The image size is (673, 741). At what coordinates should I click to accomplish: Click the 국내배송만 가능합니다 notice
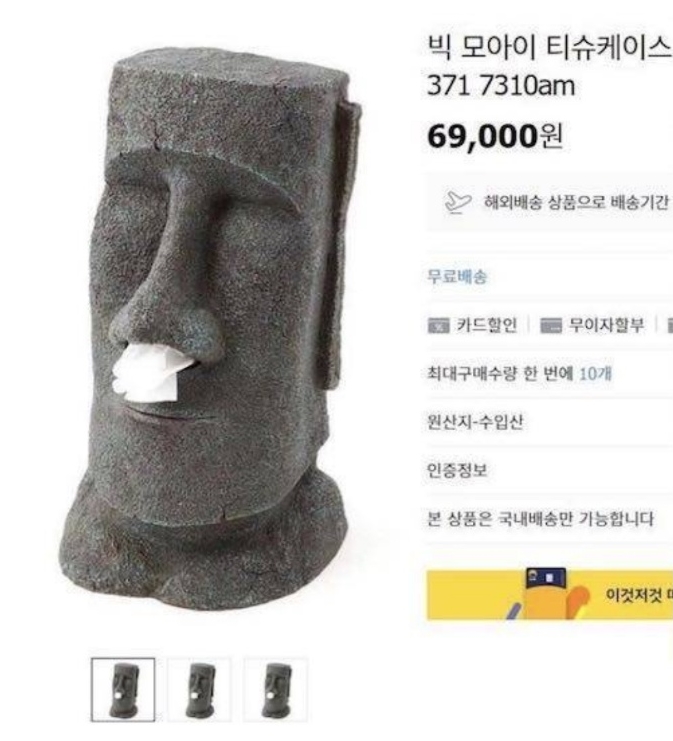[x=540, y=519]
